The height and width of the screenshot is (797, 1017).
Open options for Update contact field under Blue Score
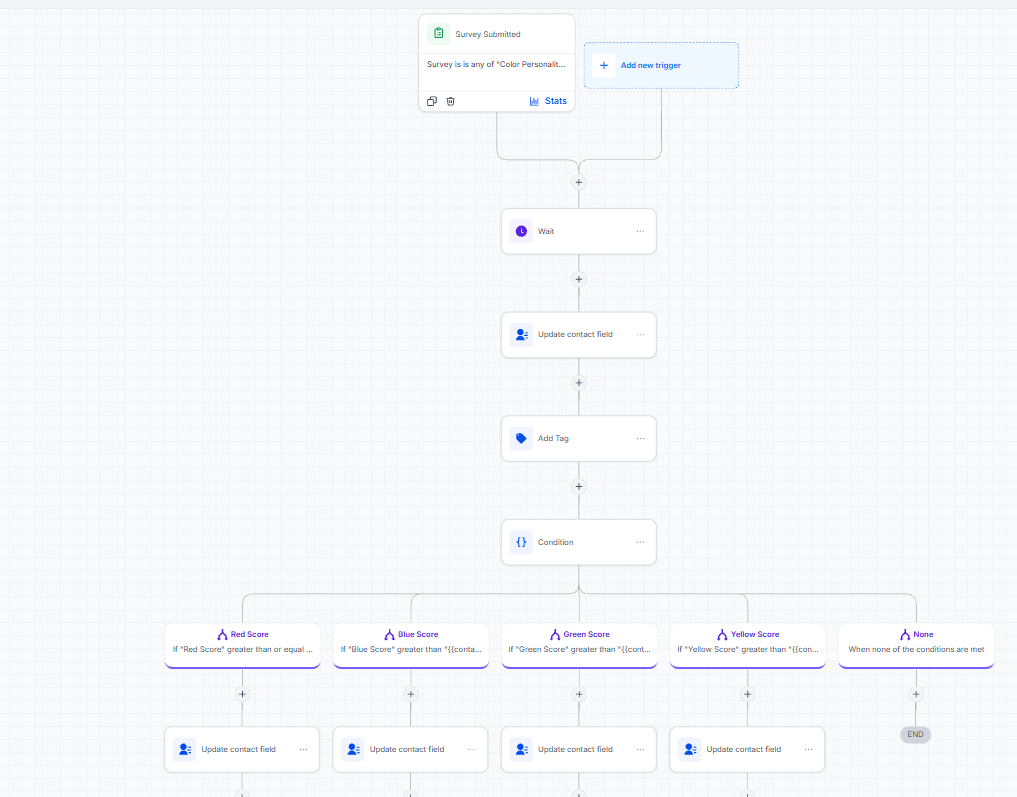tap(472, 750)
